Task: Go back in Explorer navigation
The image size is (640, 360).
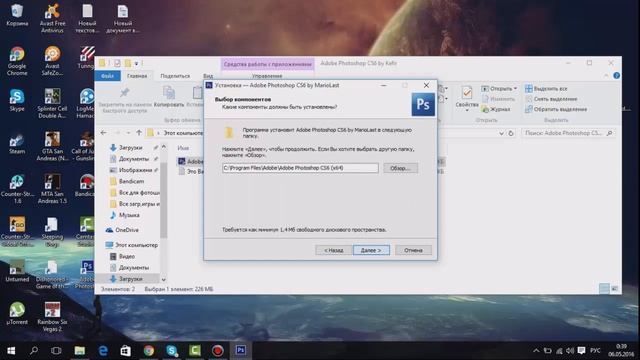Action: click(104, 133)
